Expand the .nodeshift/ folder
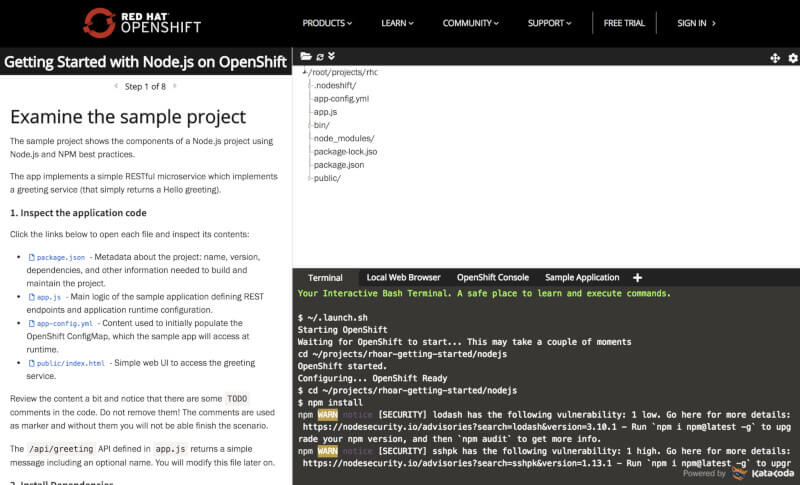Viewport: 800px width, 485px height. click(335, 85)
